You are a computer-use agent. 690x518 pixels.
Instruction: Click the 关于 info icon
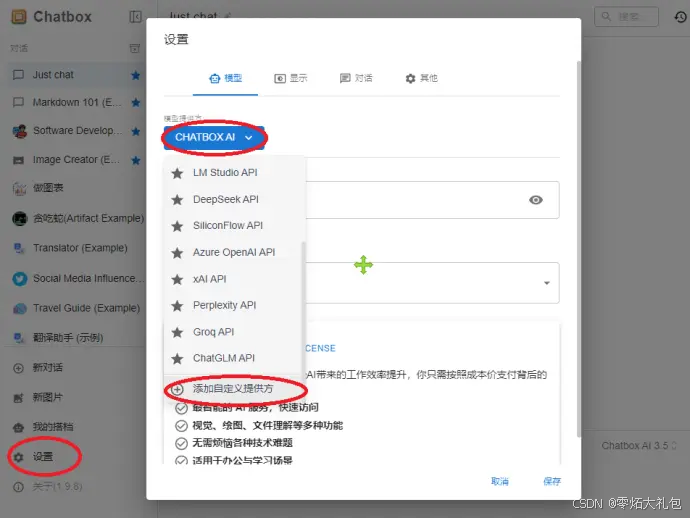(x=18, y=487)
